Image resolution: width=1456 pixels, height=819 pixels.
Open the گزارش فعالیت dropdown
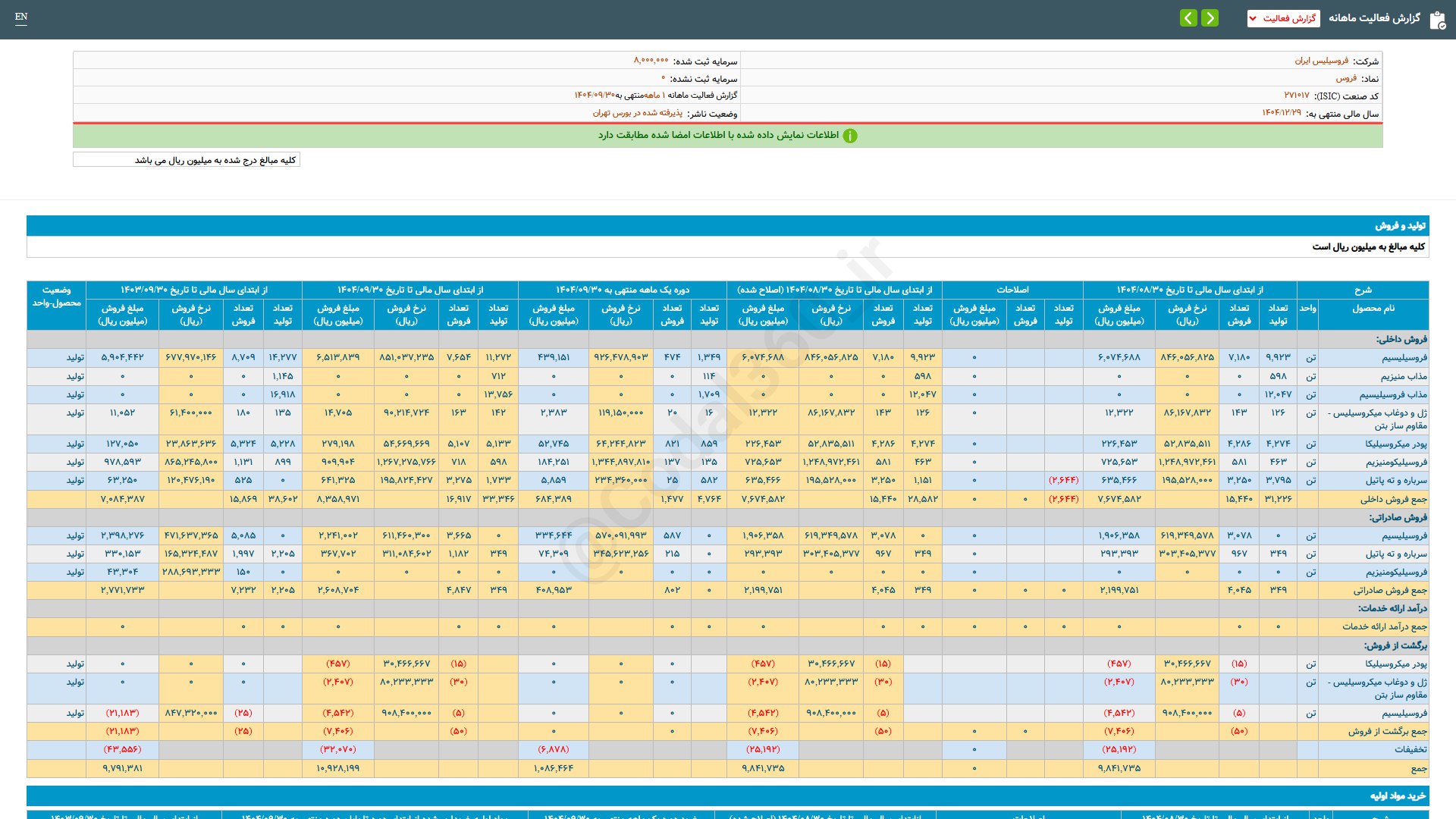1283,18
